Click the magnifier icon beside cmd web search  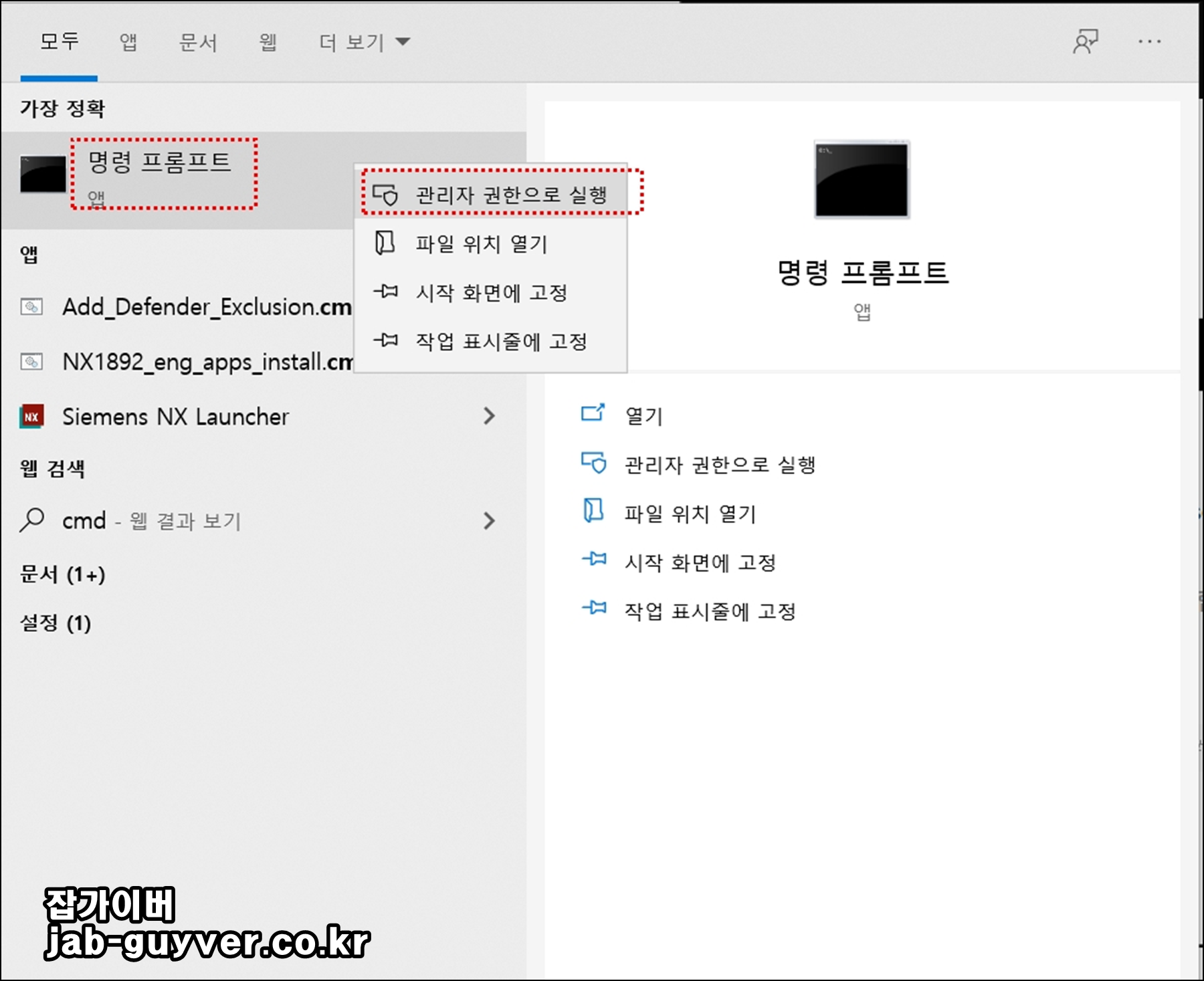point(31,520)
